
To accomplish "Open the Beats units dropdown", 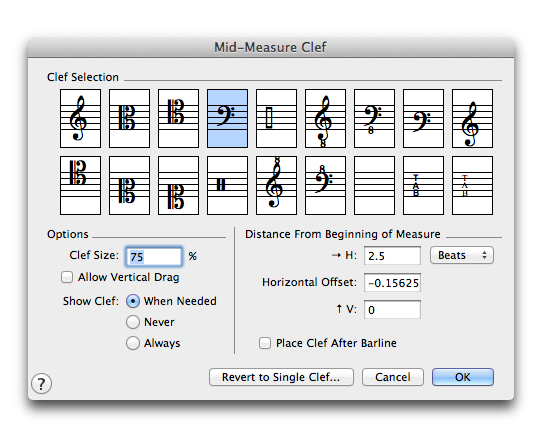I will [462, 255].
